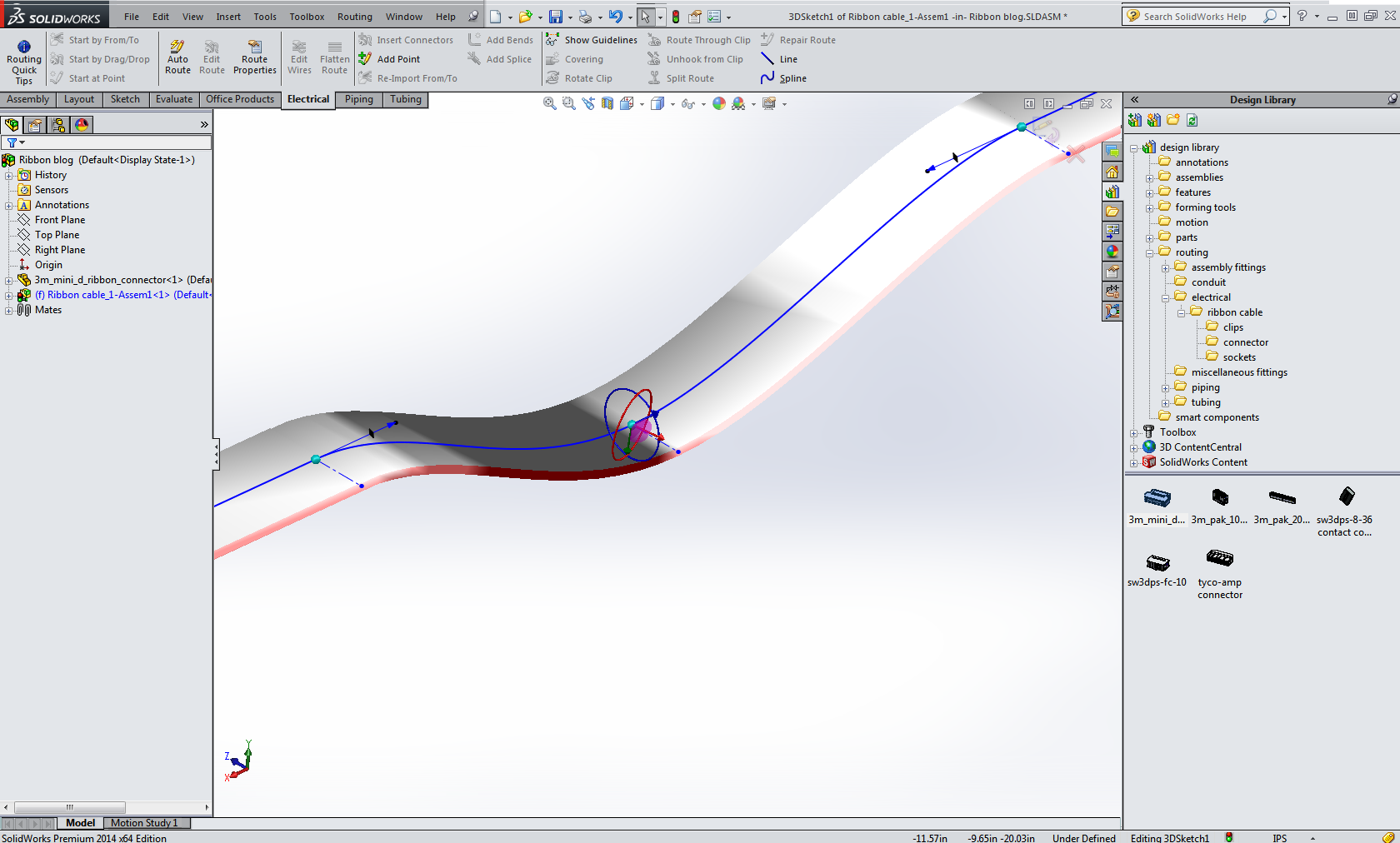Click Insert Connectors
Screen dimensions: 1400x843
pos(406,40)
